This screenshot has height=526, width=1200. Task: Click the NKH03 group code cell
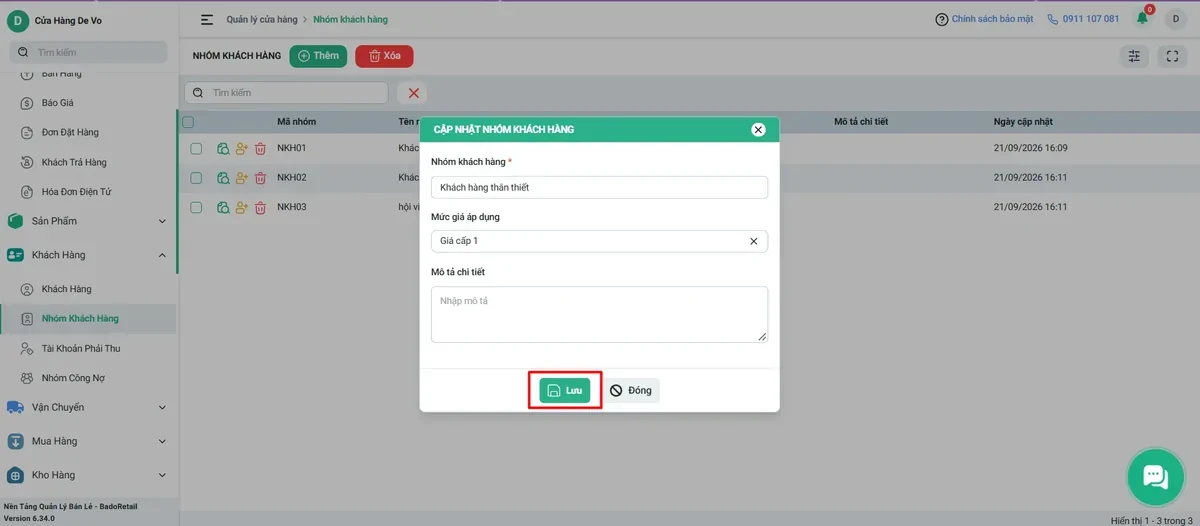click(x=291, y=207)
